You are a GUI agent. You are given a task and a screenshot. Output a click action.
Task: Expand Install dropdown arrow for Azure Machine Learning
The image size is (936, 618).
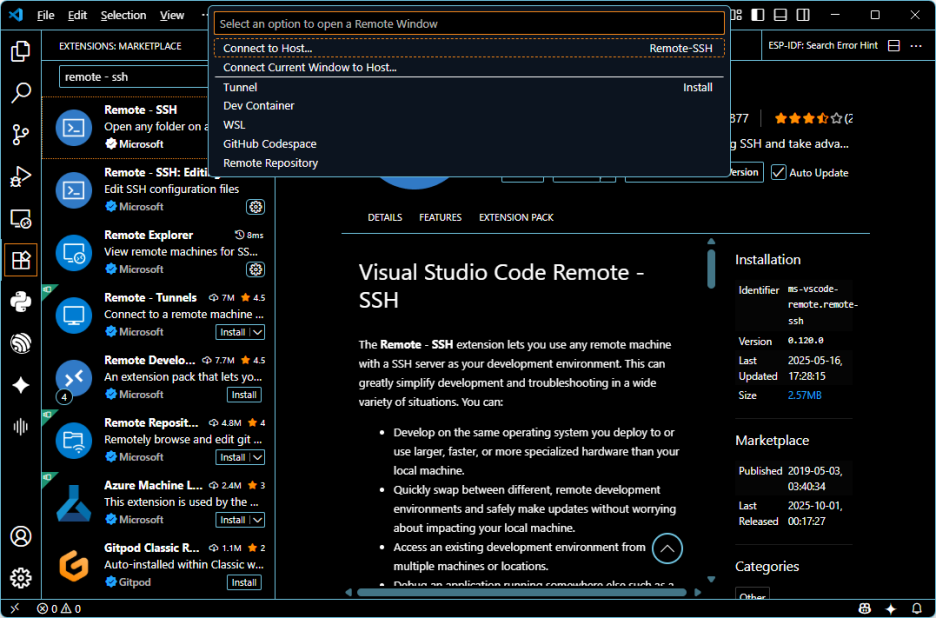257,520
